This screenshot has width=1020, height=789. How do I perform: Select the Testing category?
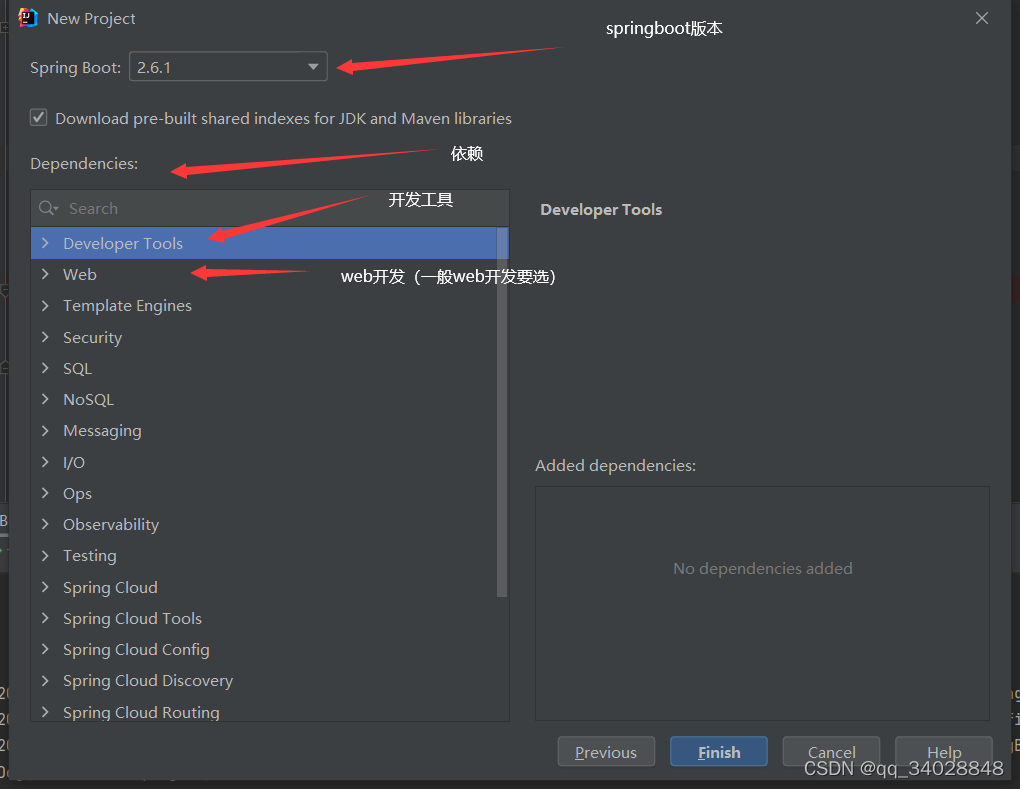(90, 555)
